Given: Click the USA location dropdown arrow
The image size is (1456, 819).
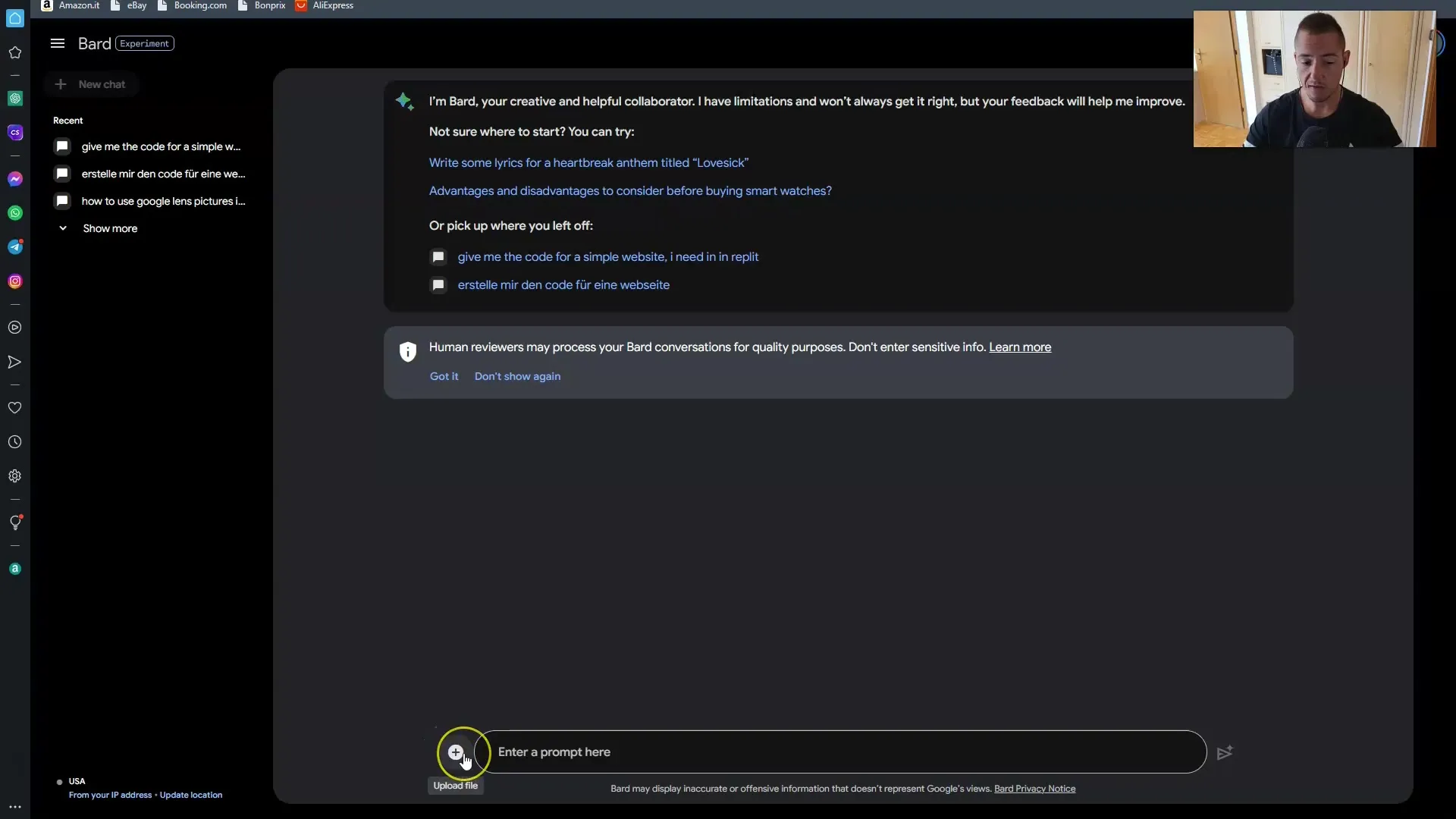Looking at the screenshot, I should click(x=57, y=782).
